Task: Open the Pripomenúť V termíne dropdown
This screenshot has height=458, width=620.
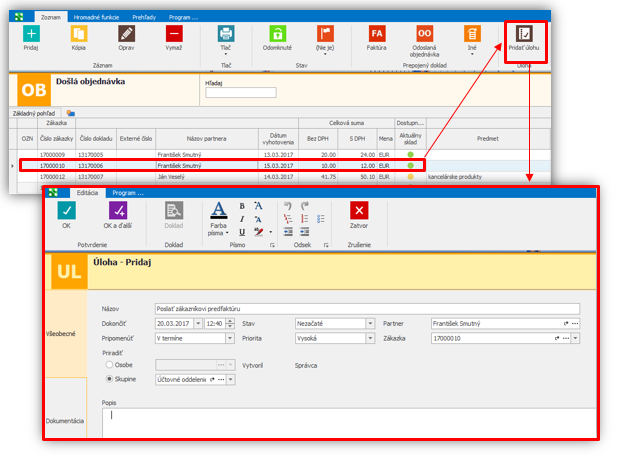Action: click(x=230, y=338)
